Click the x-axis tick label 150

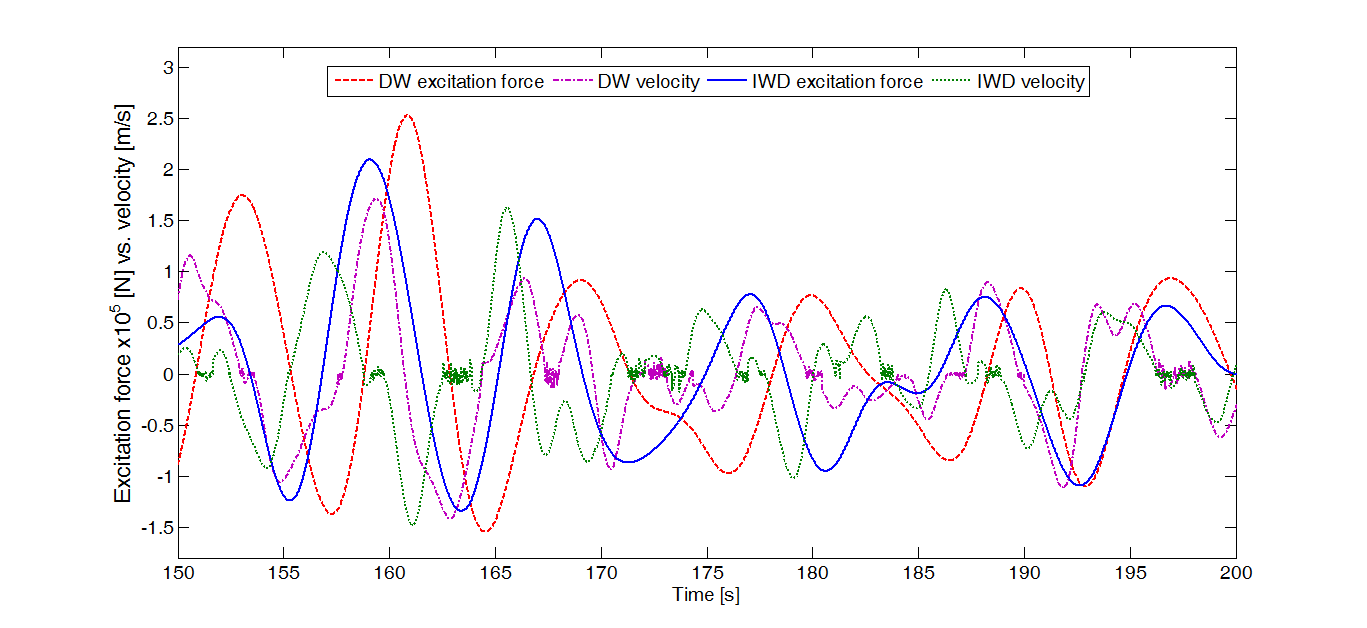pos(178,574)
